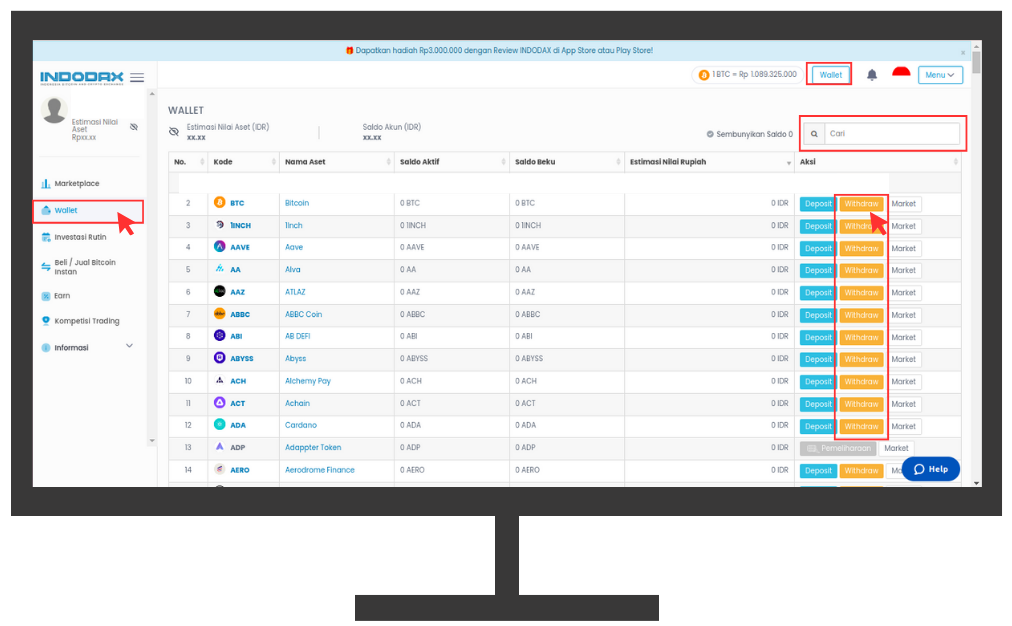
Task: Click the AAZ coin icon
Action: tap(219, 291)
